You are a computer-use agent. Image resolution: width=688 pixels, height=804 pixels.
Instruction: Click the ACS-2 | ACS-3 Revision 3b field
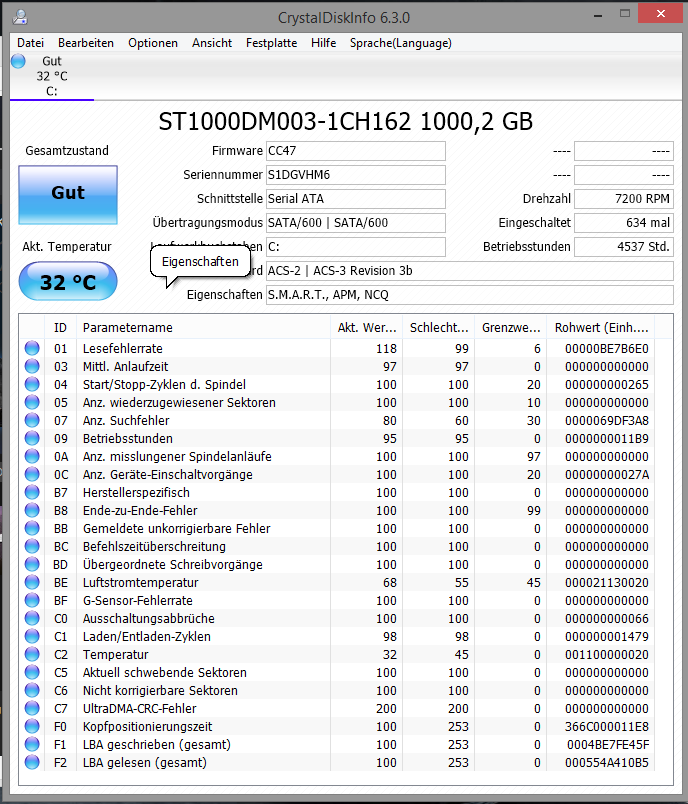470,271
